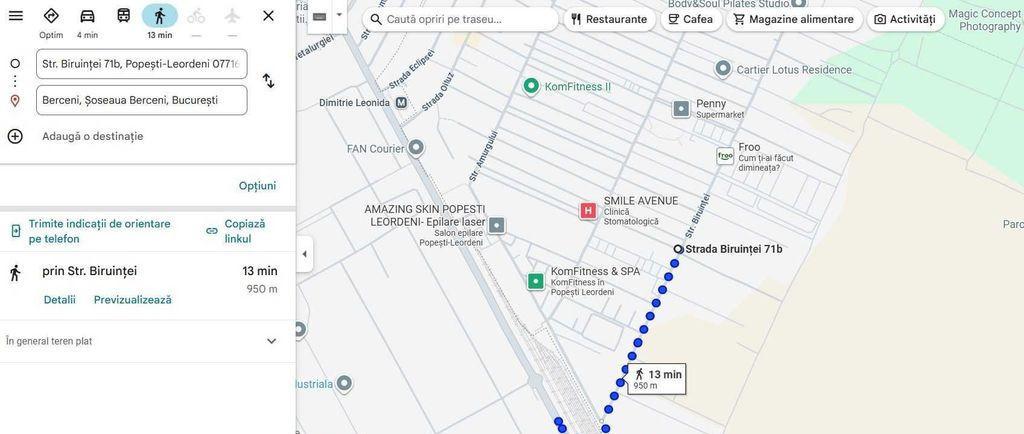Filter by Restaurante along the route

[608, 19]
